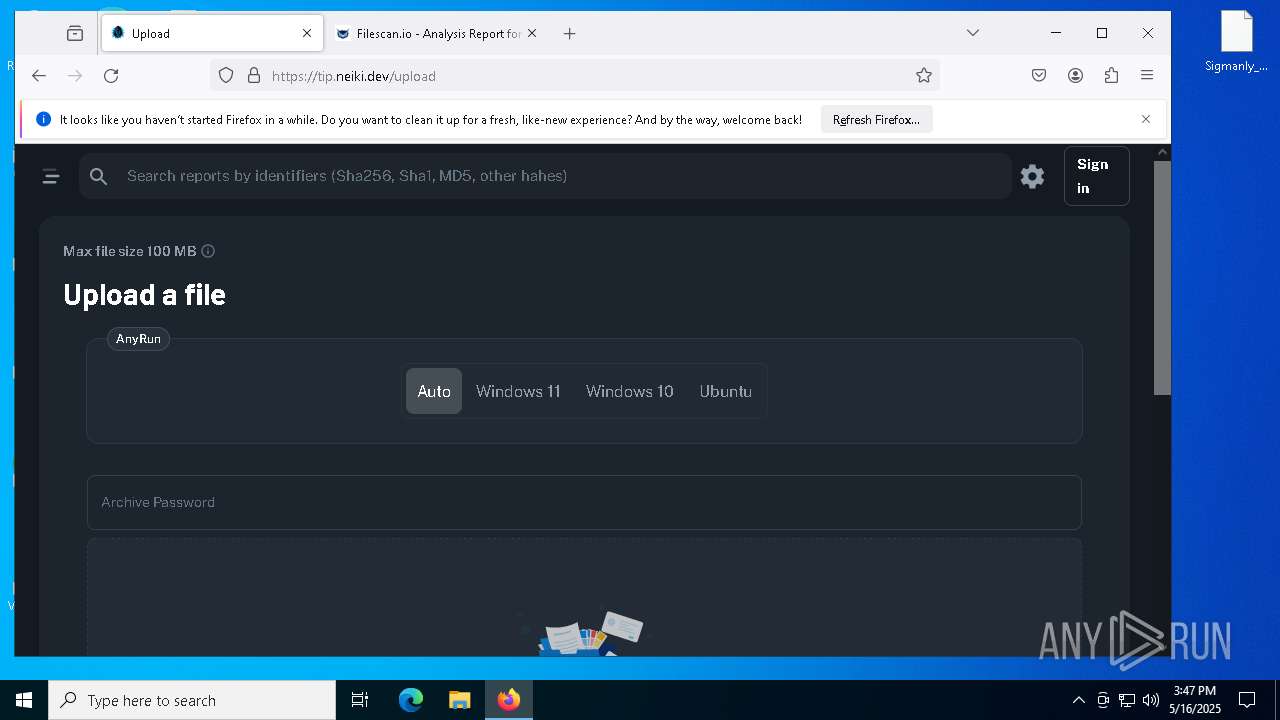Open the Firefox application menu
Screen dimensions: 1280x720
[1147, 75]
